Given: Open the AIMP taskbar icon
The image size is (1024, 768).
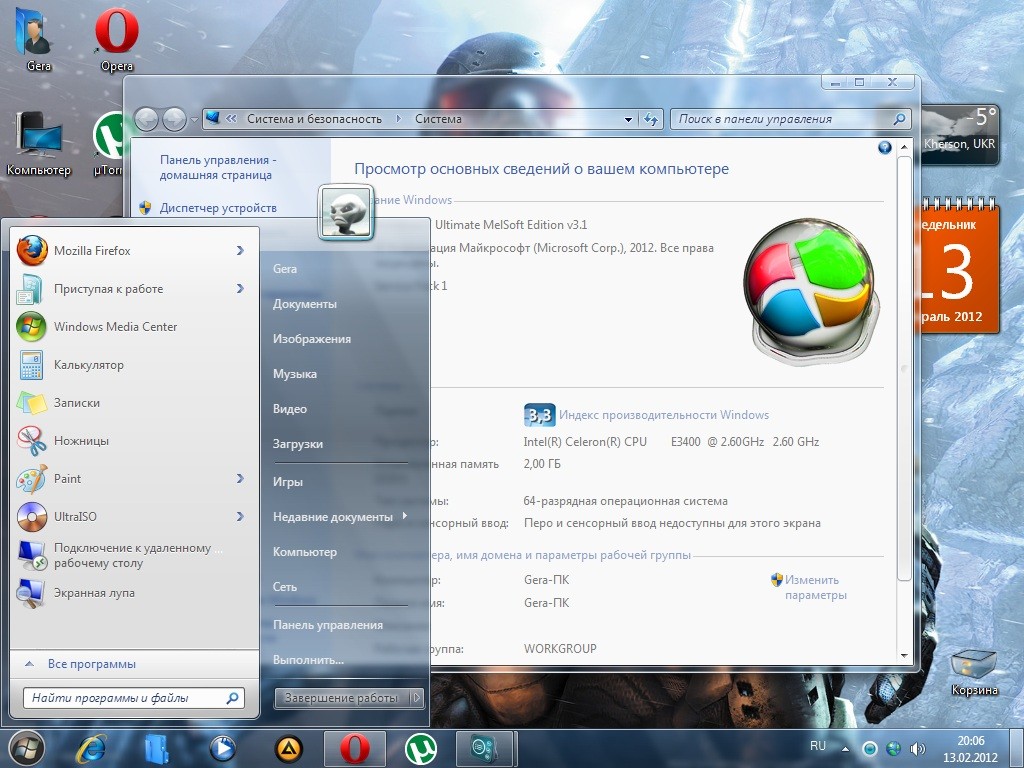Looking at the screenshot, I should click(x=289, y=748).
